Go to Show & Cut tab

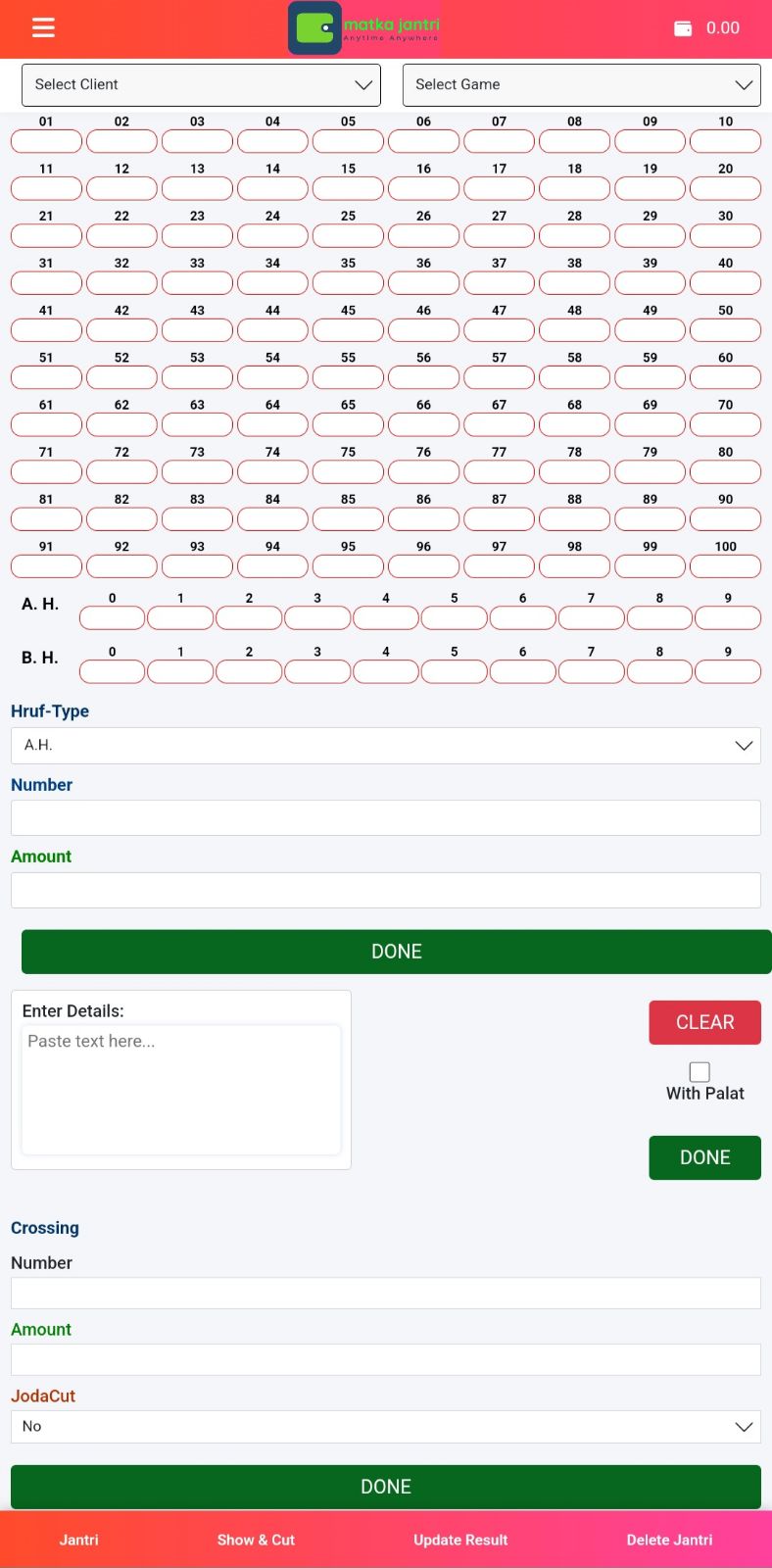[x=256, y=1540]
